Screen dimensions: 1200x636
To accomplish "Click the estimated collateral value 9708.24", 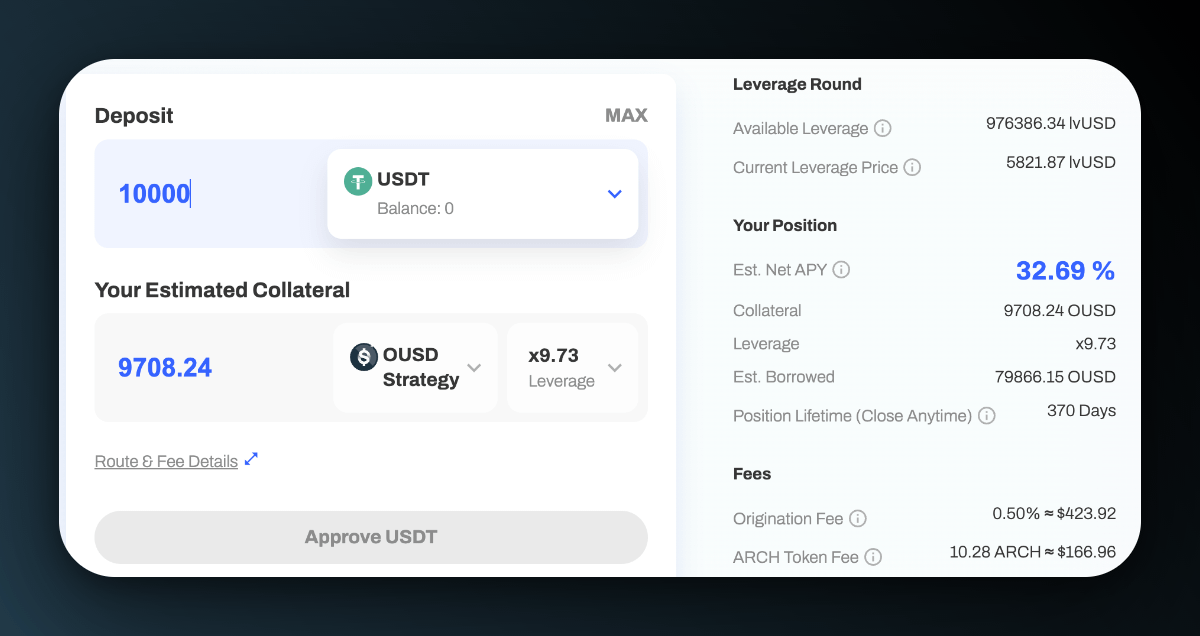I will 165,368.
